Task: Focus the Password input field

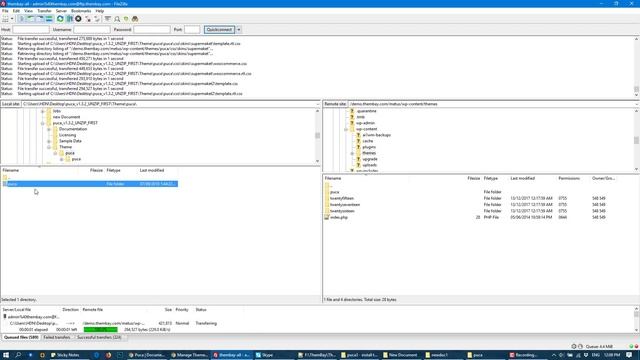Action: (152, 29)
